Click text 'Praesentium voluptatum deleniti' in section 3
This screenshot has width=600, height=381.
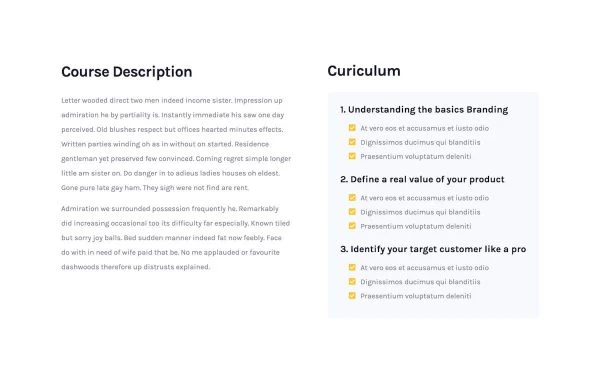coord(416,296)
